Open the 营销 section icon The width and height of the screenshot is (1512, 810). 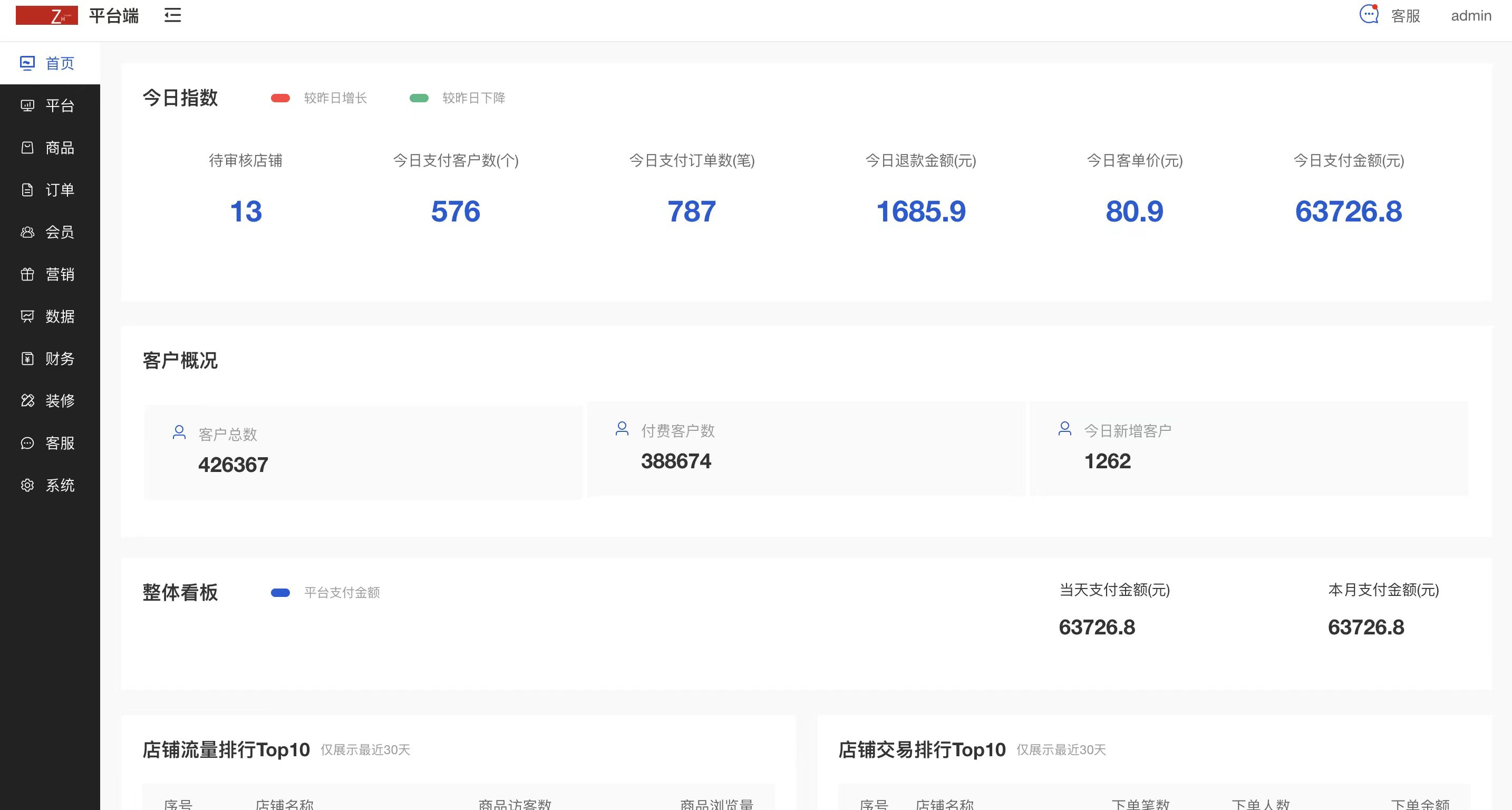27,274
